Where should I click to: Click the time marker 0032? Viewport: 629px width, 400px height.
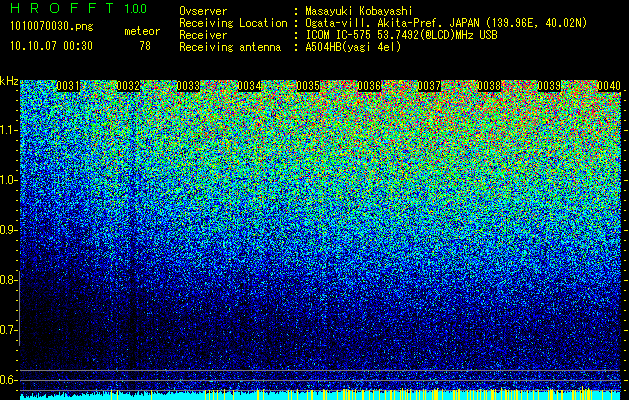coord(128,86)
